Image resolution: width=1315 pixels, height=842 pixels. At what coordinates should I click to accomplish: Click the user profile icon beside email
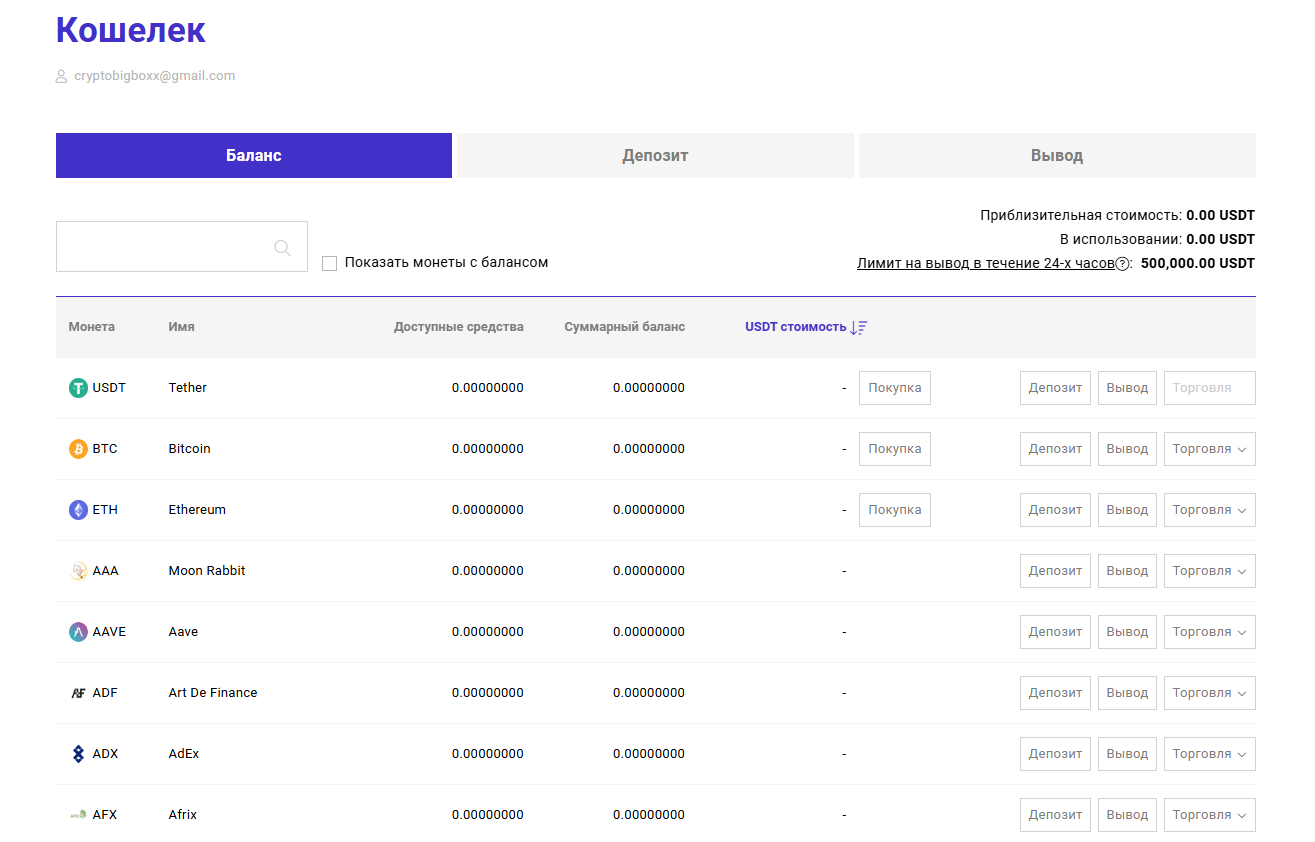coord(62,76)
